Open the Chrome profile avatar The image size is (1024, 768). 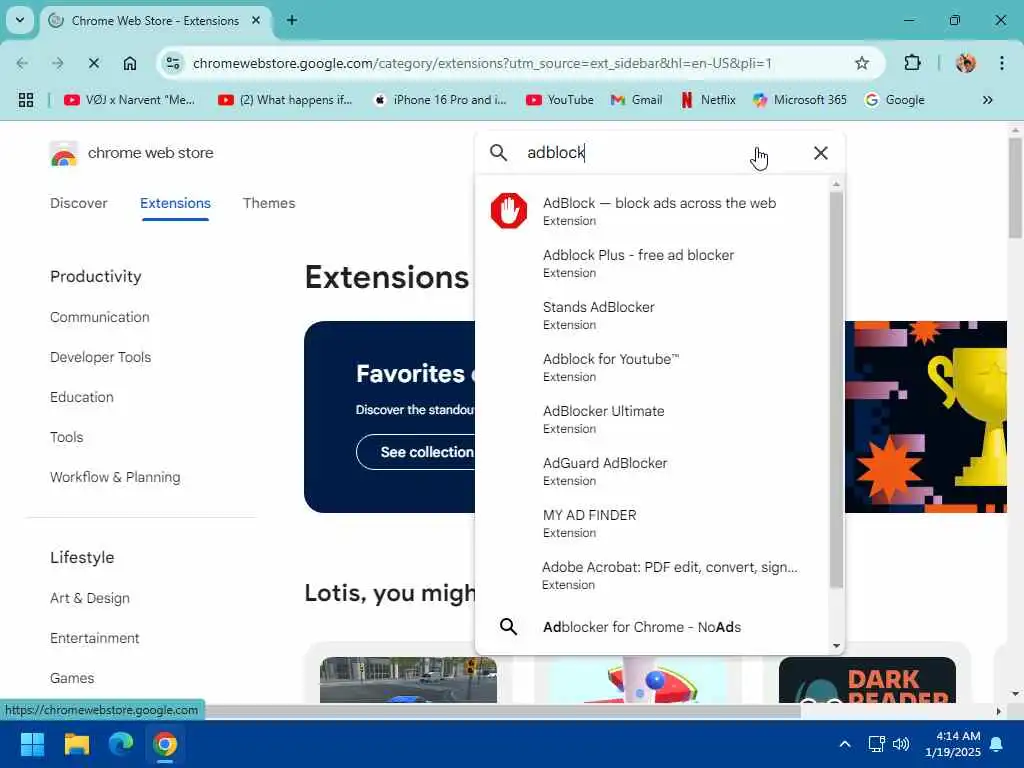click(966, 63)
